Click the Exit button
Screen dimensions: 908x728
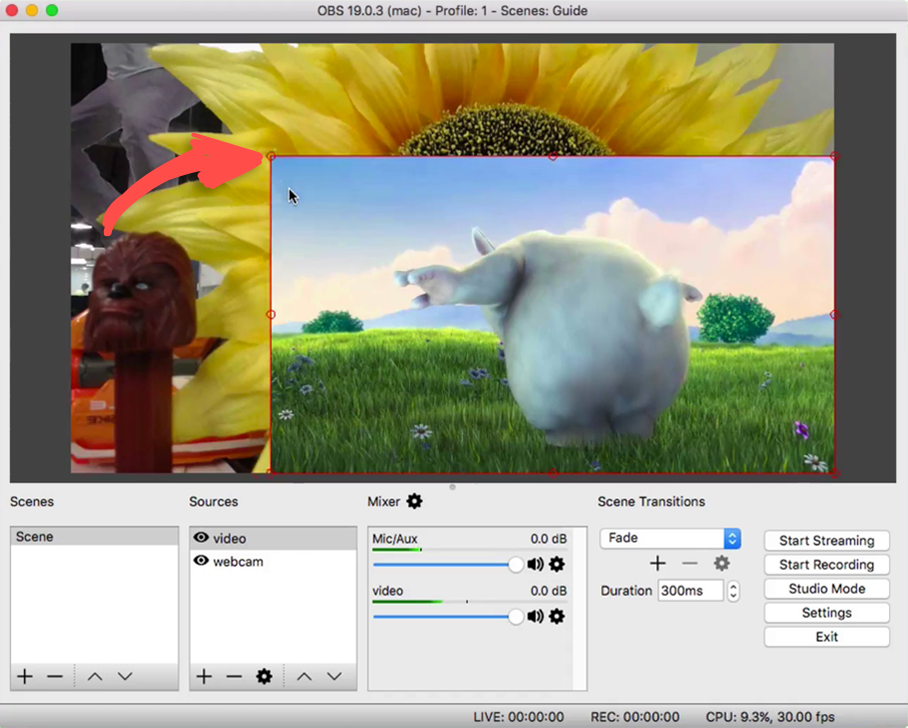coord(826,636)
